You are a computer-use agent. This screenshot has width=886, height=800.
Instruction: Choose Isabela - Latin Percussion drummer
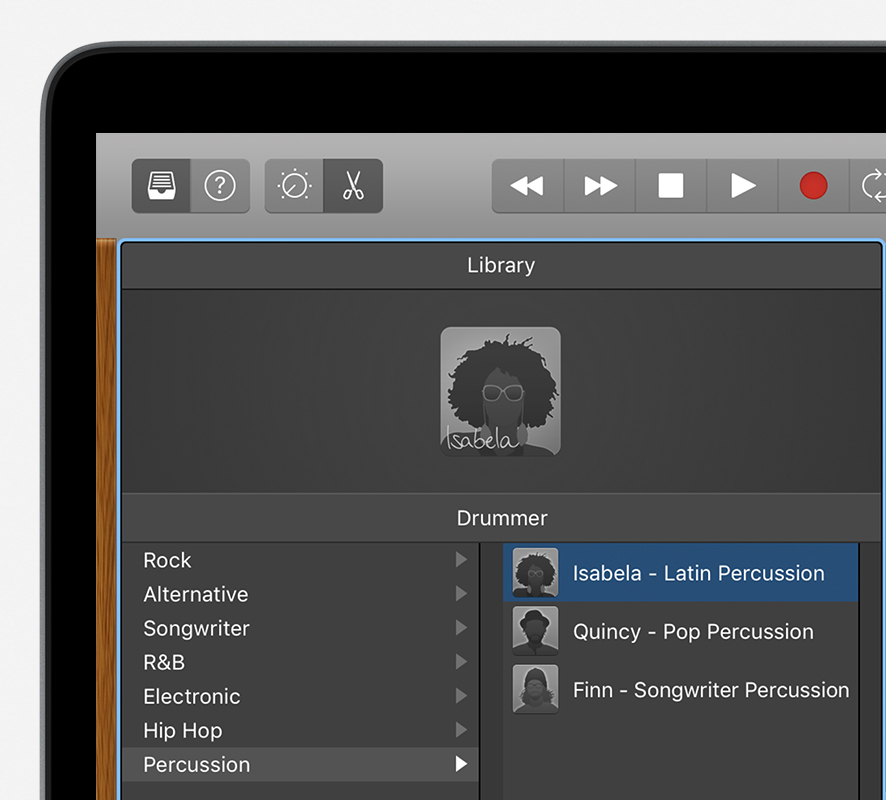(x=680, y=573)
